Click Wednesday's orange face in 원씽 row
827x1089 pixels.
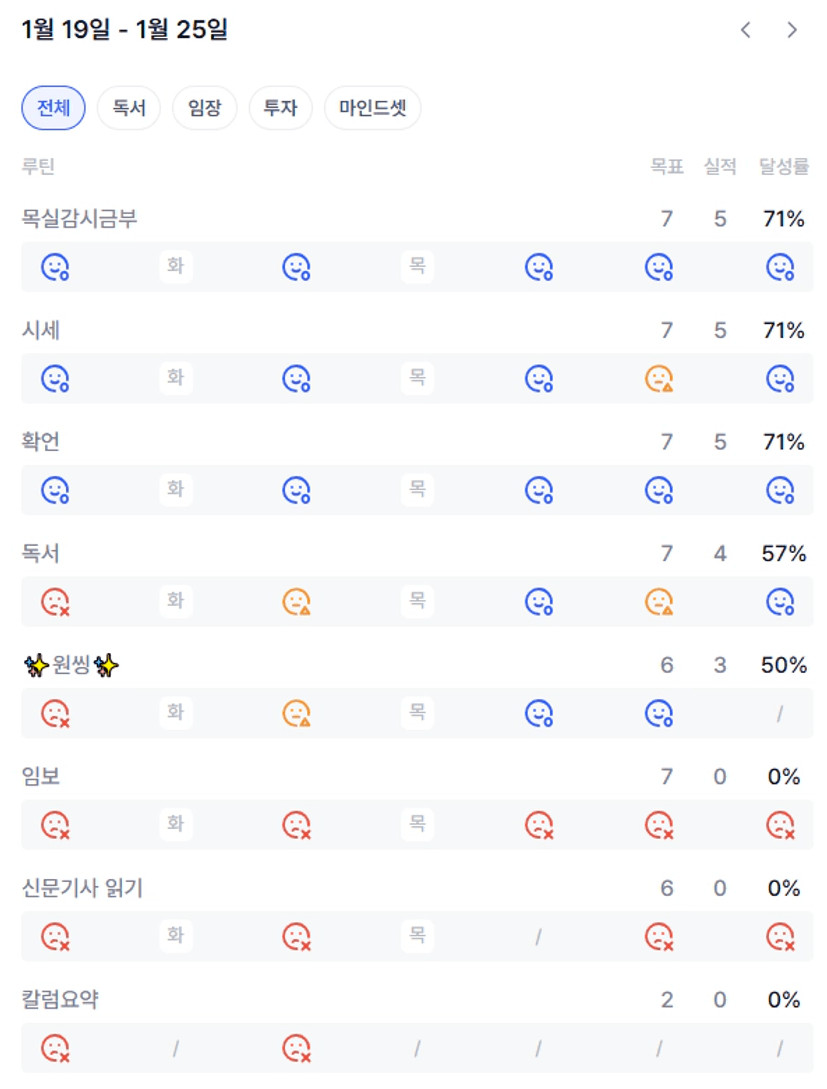(296, 714)
